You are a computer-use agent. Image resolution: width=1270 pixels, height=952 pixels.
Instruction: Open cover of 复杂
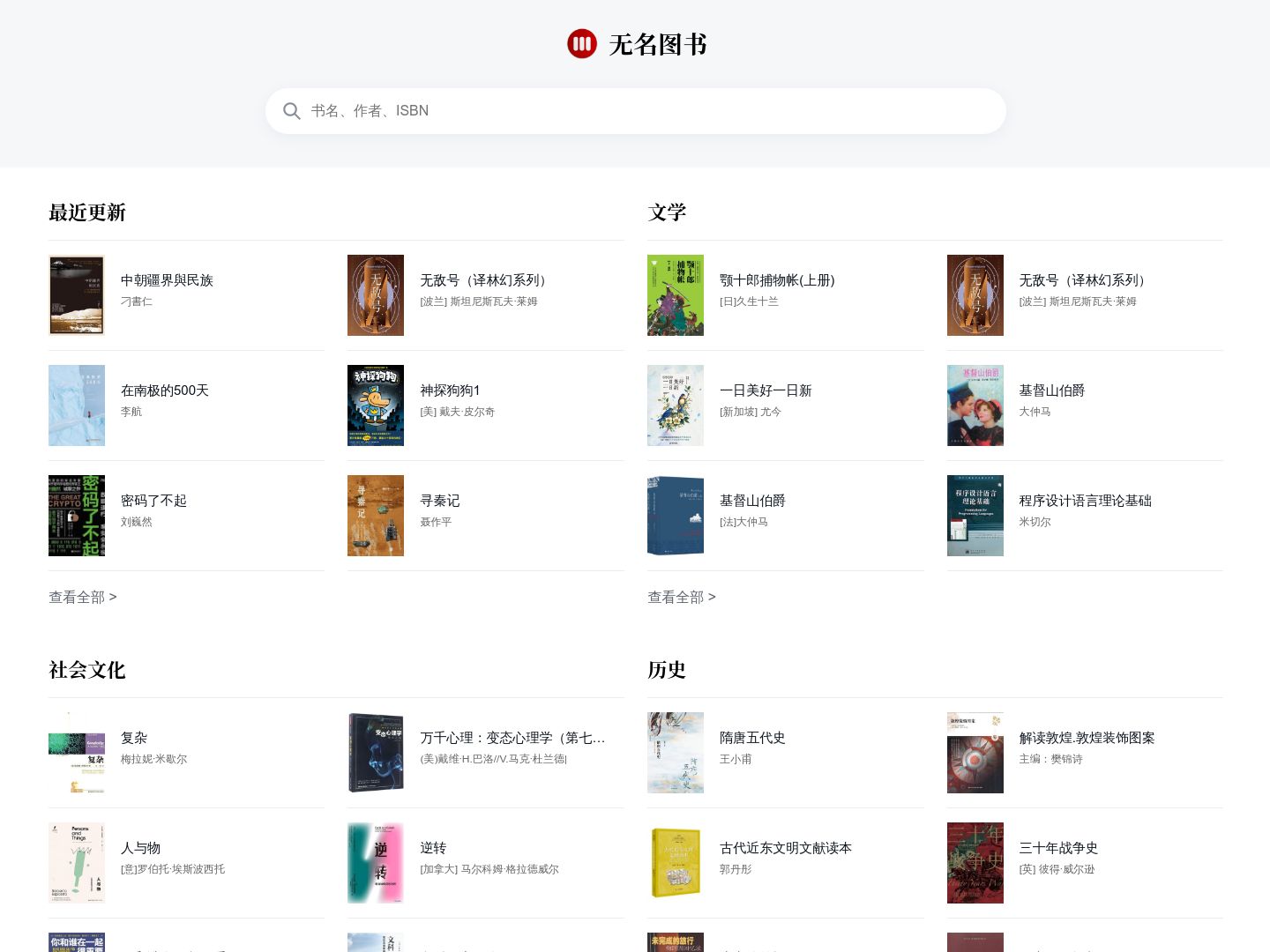pyautogui.click(x=77, y=753)
